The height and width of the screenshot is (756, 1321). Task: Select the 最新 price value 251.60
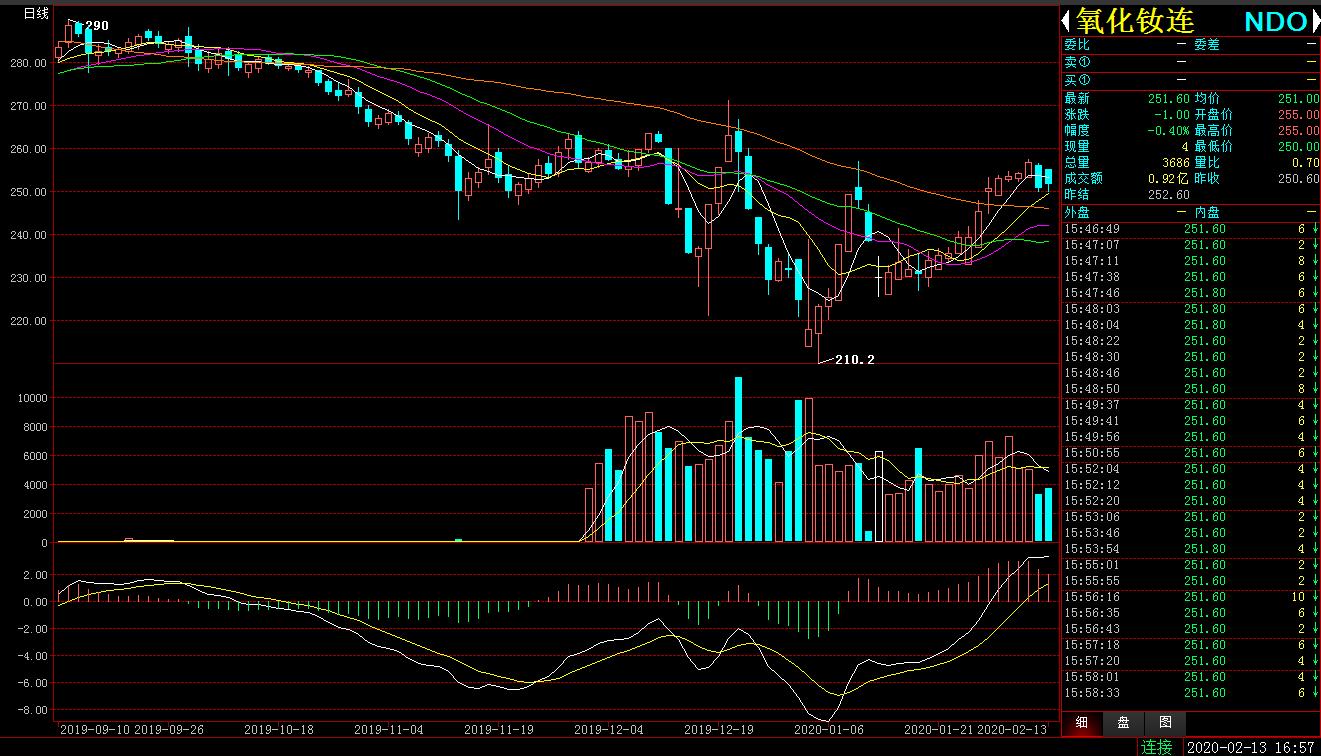pos(1167,99)
